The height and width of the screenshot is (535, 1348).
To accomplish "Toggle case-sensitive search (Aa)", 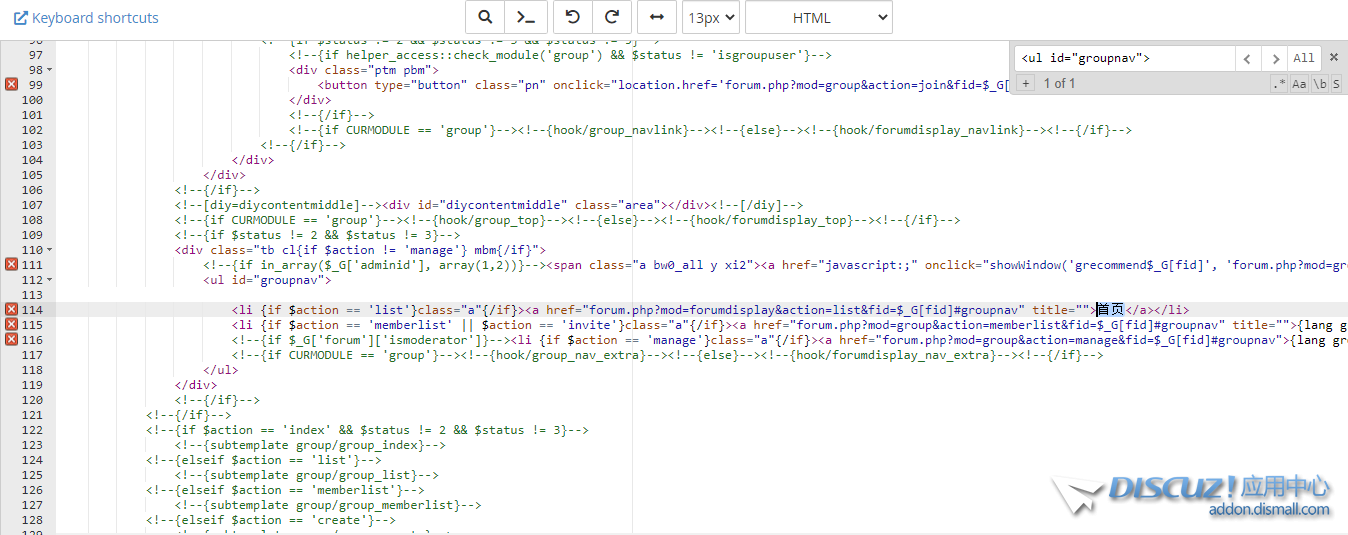I will [1299, 84].
